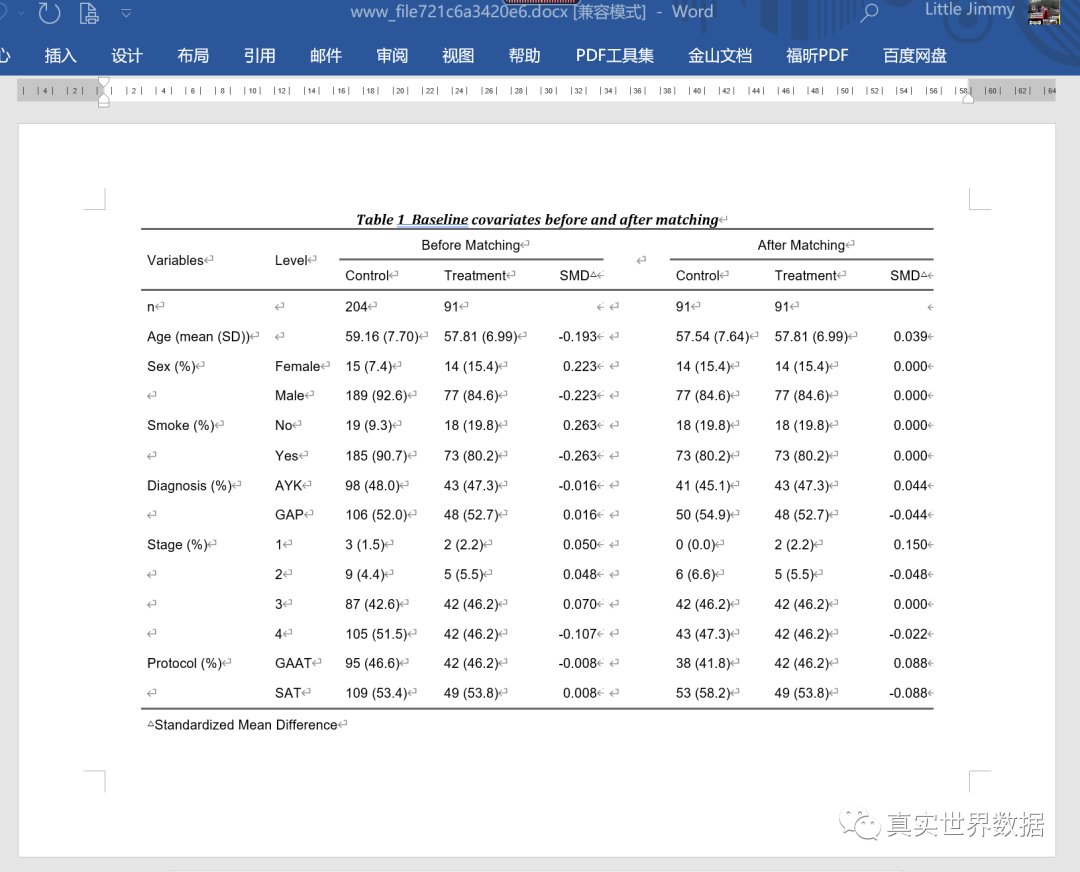
Task: Click the 'Age (mean (SD))' row label
Action: tap(198, 337)
